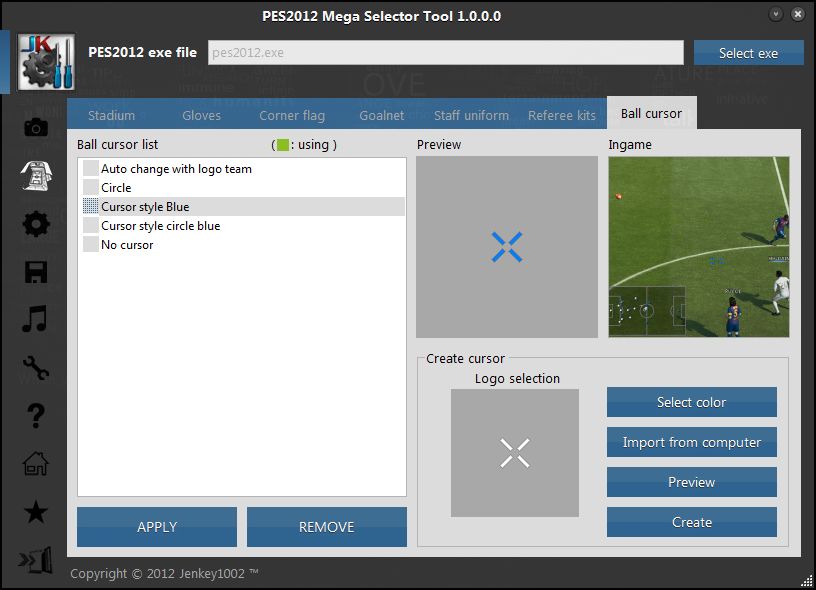Screen dimensions: 816x590
Task: Click the star favorites icon
Action: tap(36, 512)
